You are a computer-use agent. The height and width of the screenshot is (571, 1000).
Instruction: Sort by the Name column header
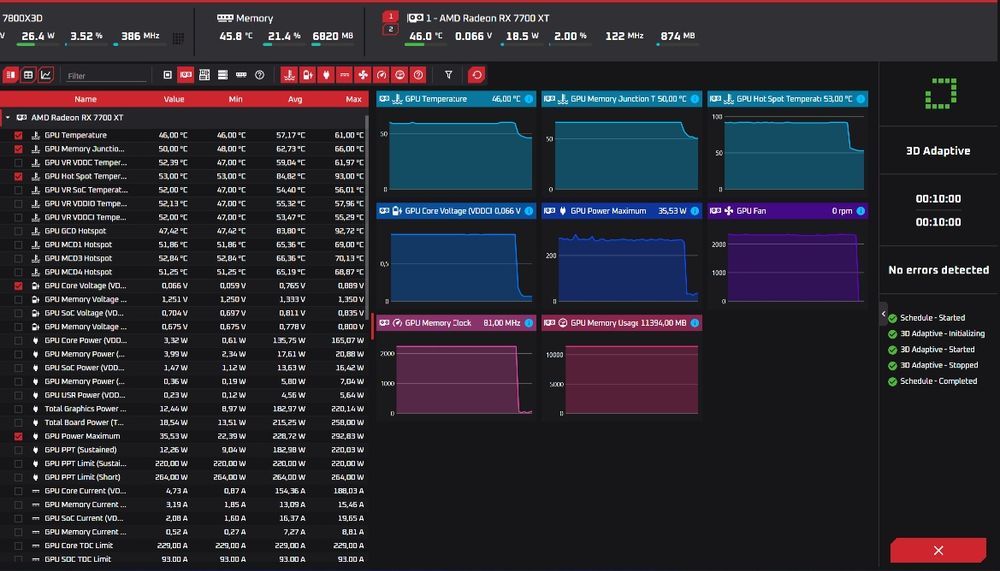coord(85,99)
